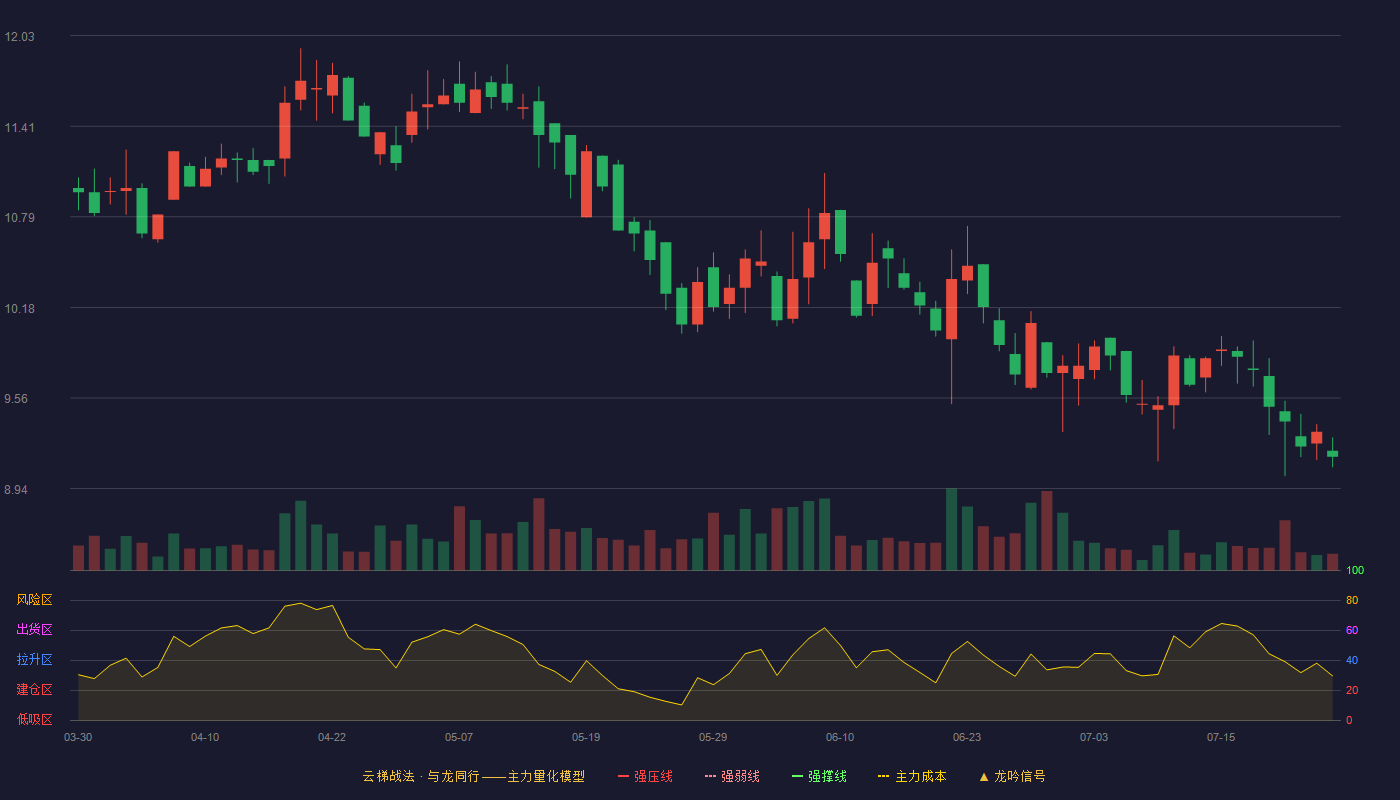Click the 05-19 date label
1400x800 pixels.
pyautogui.click(x=586, y=737)
